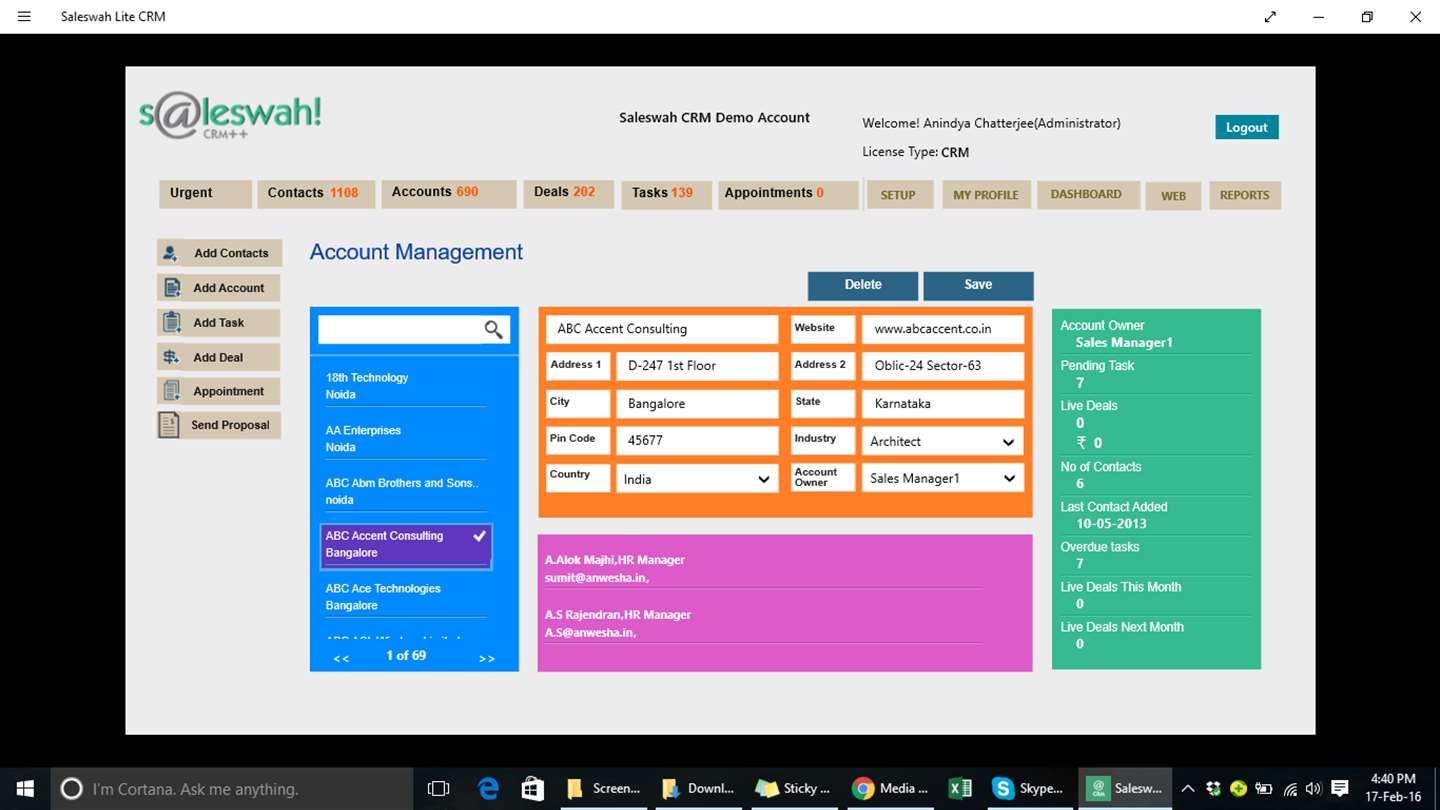This screenshot has width=1440, height=810.
Task: Click the City field Bangalore
Action: click(697, 404)
